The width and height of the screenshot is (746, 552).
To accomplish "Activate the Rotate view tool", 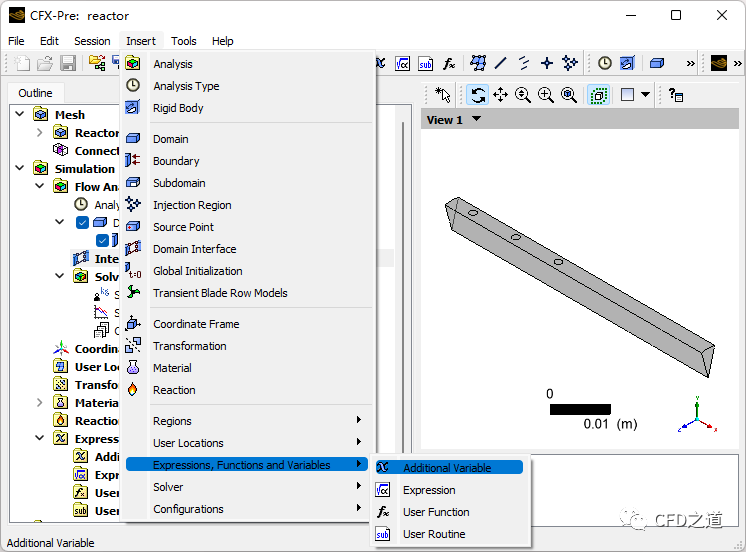I will tap(478, 95).
